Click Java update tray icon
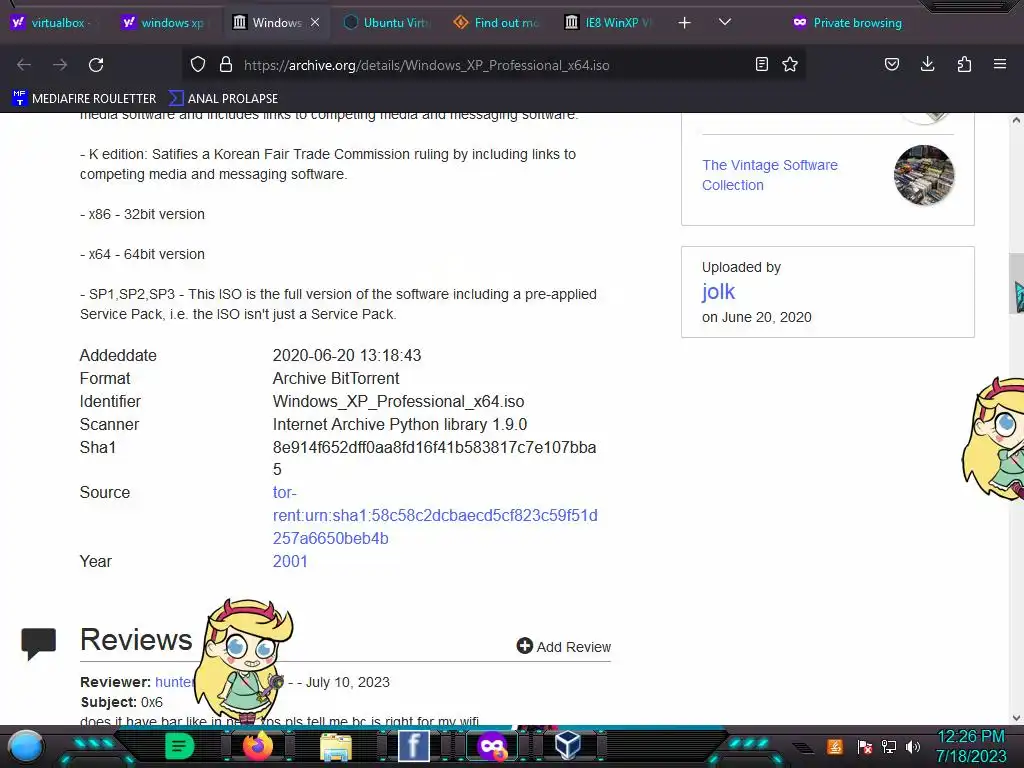1024x768 pixels. coord(835,746)
